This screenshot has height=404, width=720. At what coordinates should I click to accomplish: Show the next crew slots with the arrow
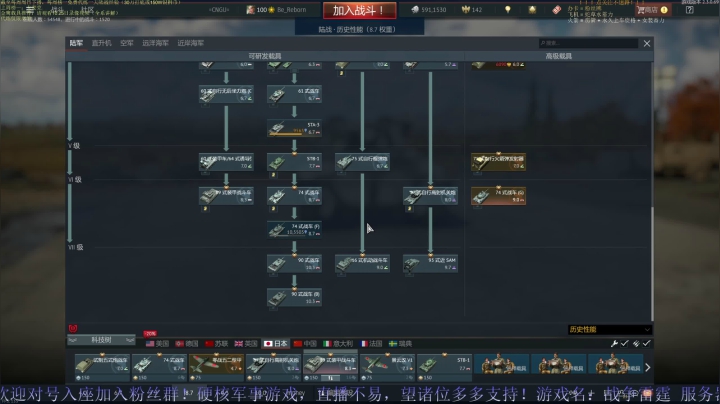pos(648,367)
